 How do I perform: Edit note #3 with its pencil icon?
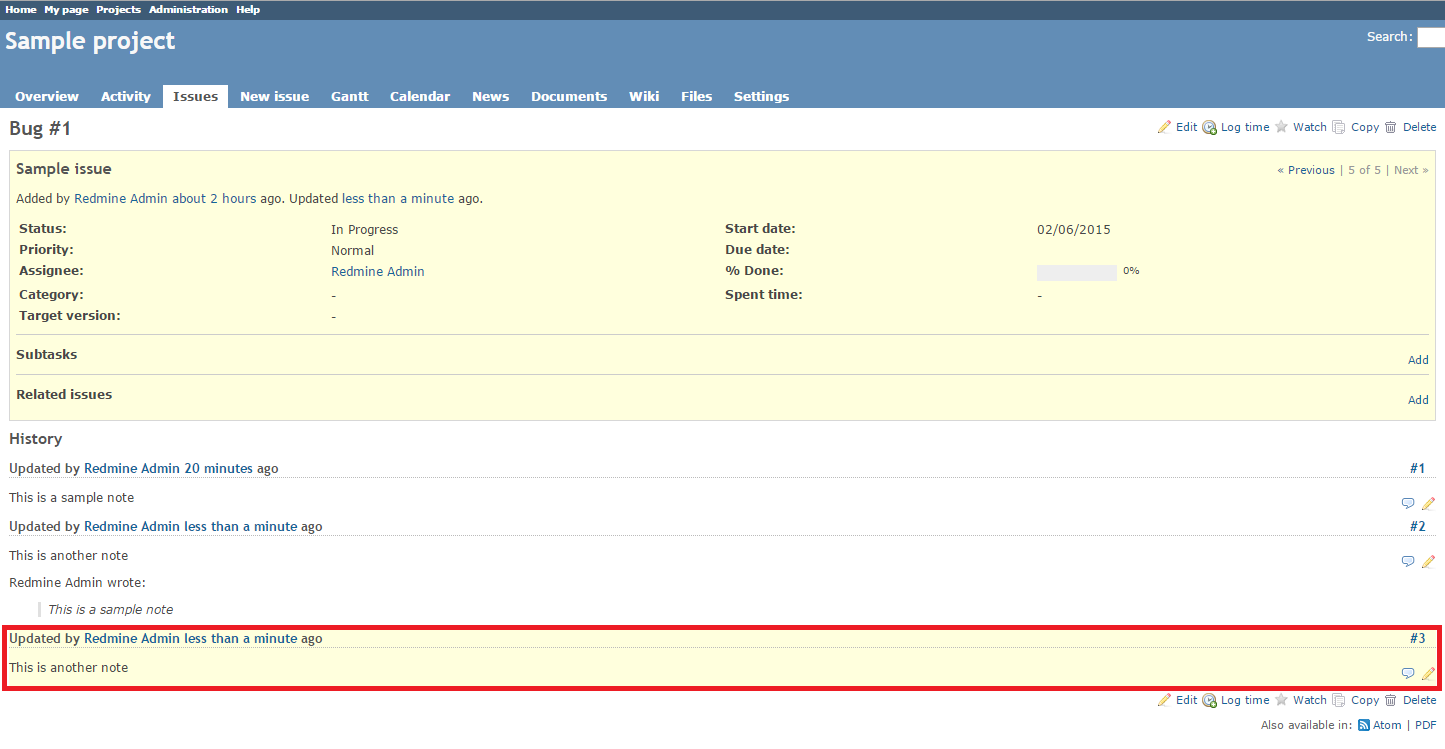1428,673
